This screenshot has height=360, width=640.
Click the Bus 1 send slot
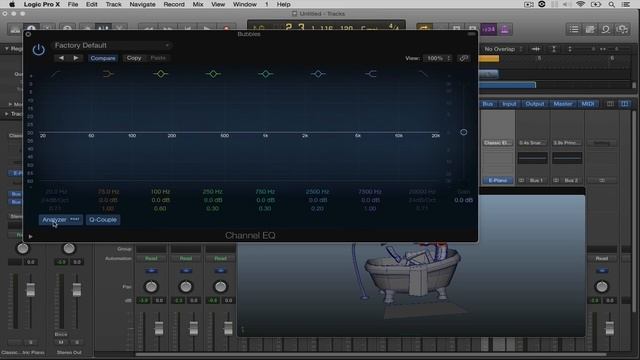[536, 180]
